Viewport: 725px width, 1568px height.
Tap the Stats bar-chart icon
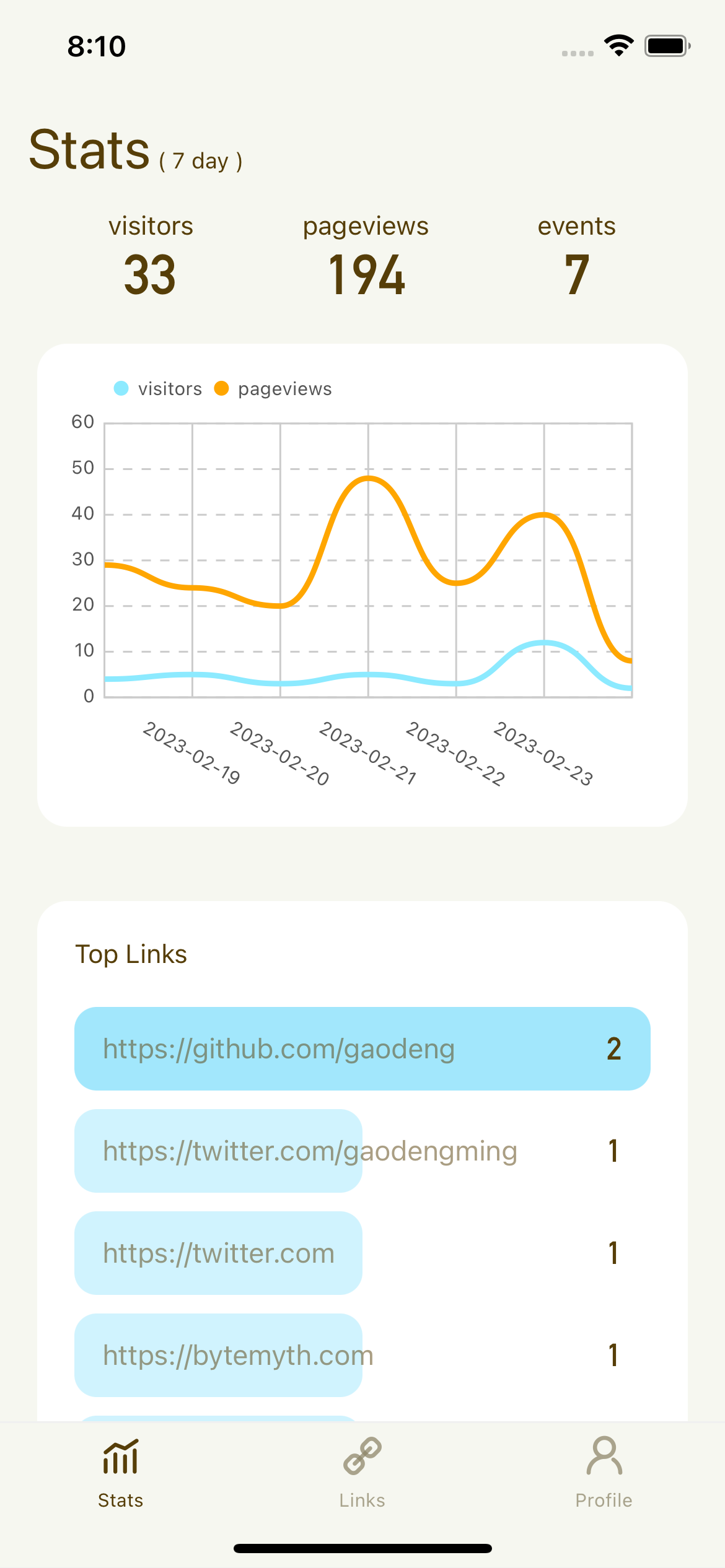pyautogui.click(x=120, y=1457)
